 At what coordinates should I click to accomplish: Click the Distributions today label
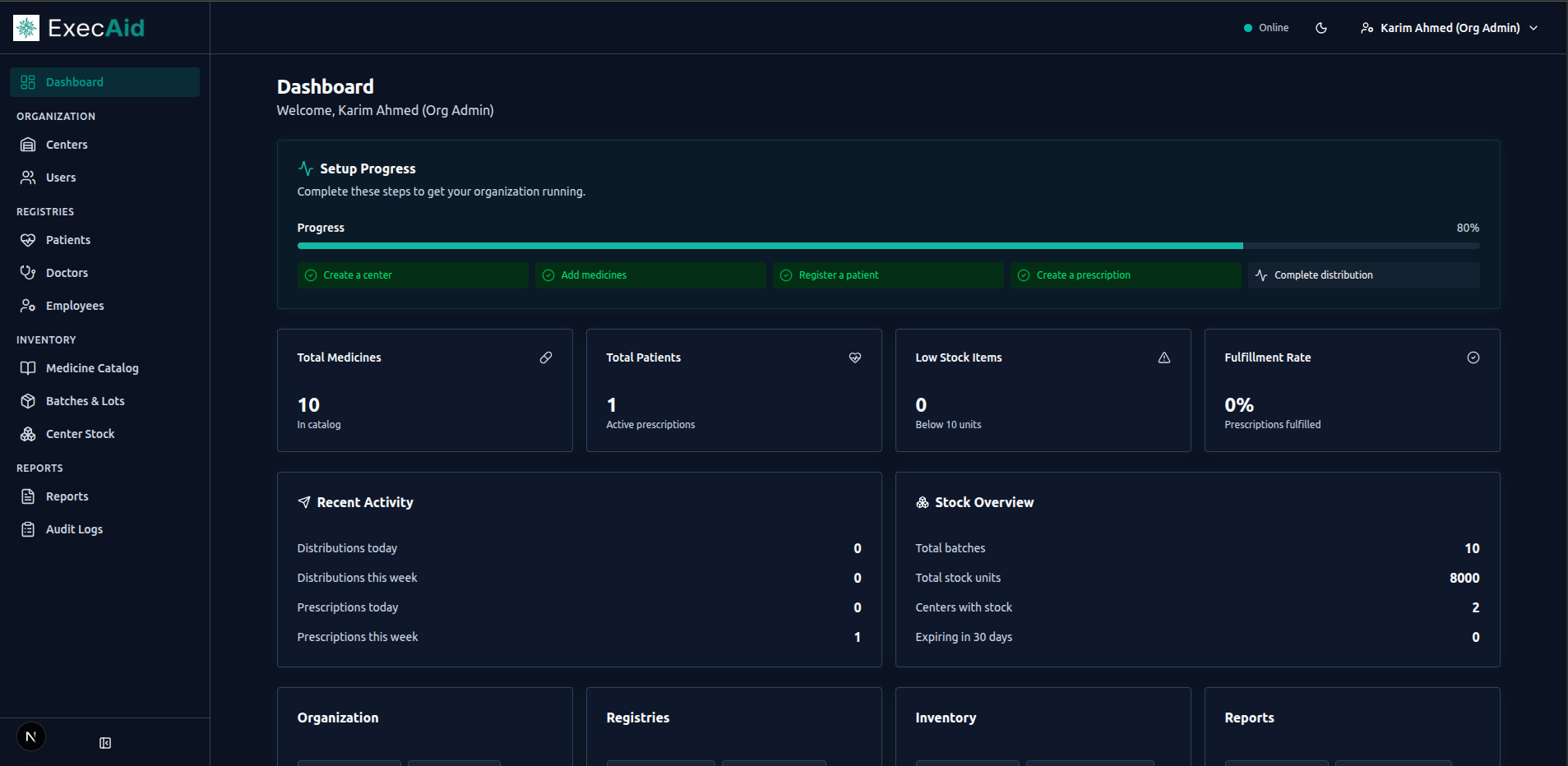(347, 548)
